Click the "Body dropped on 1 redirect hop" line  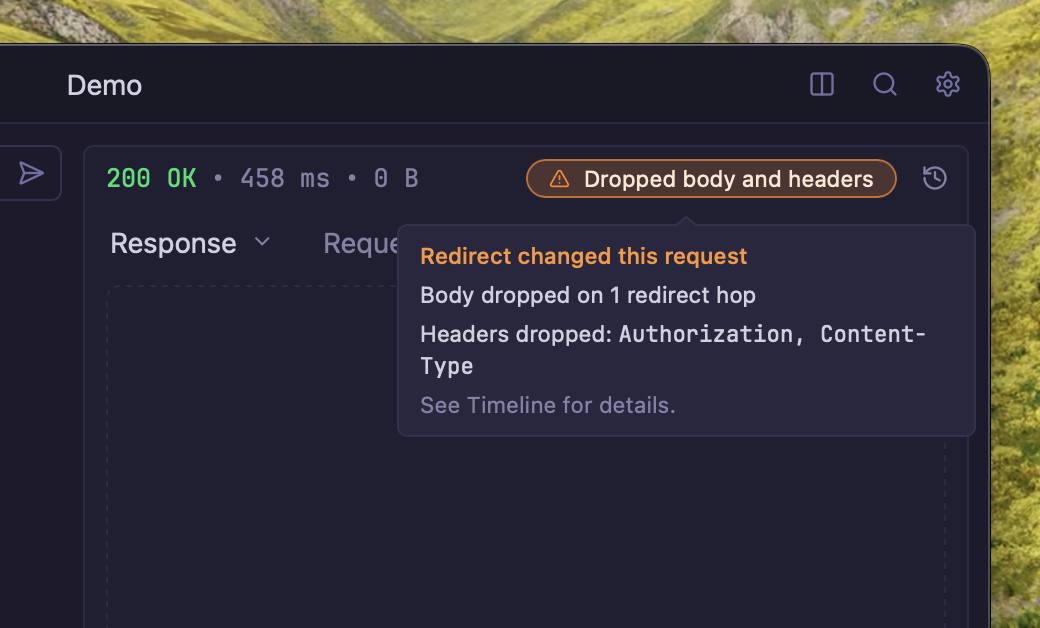tap(588, 295)
